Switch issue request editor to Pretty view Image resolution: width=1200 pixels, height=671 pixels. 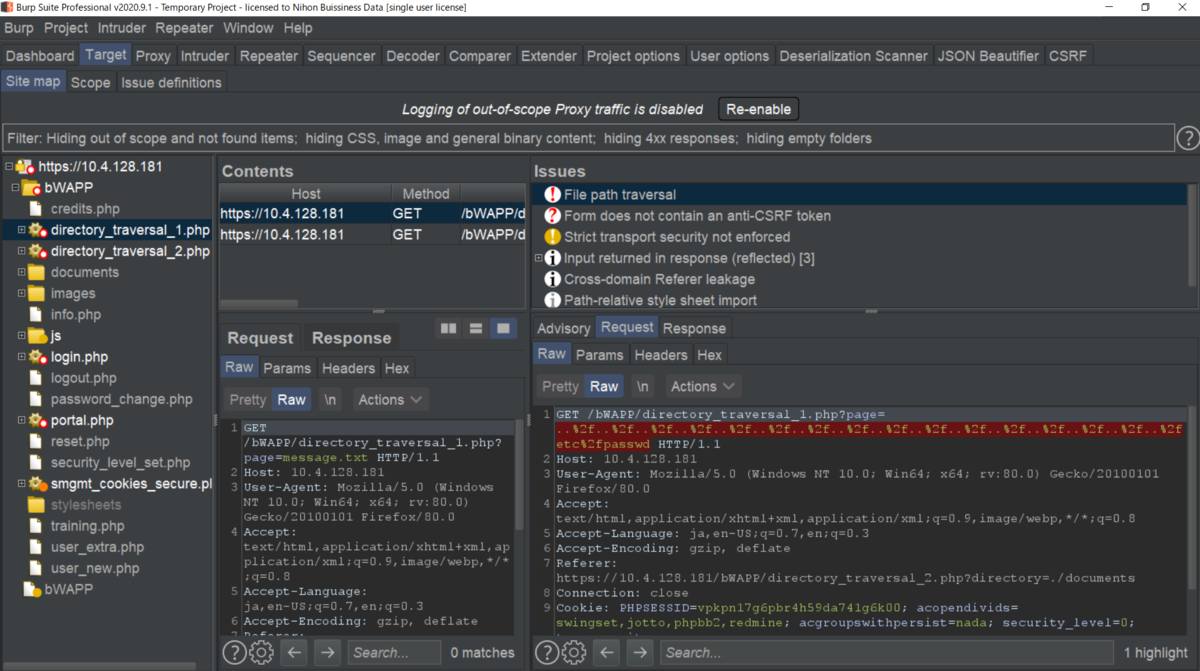(x=560, y=387)
